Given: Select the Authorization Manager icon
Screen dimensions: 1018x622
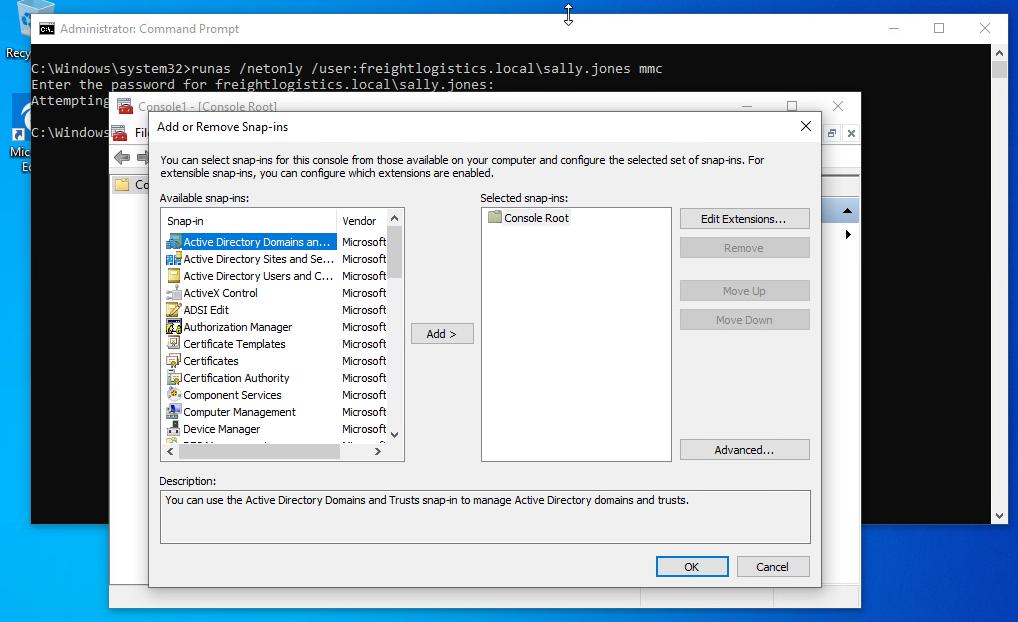Looking at the screenshot, I should click(174, 327).
